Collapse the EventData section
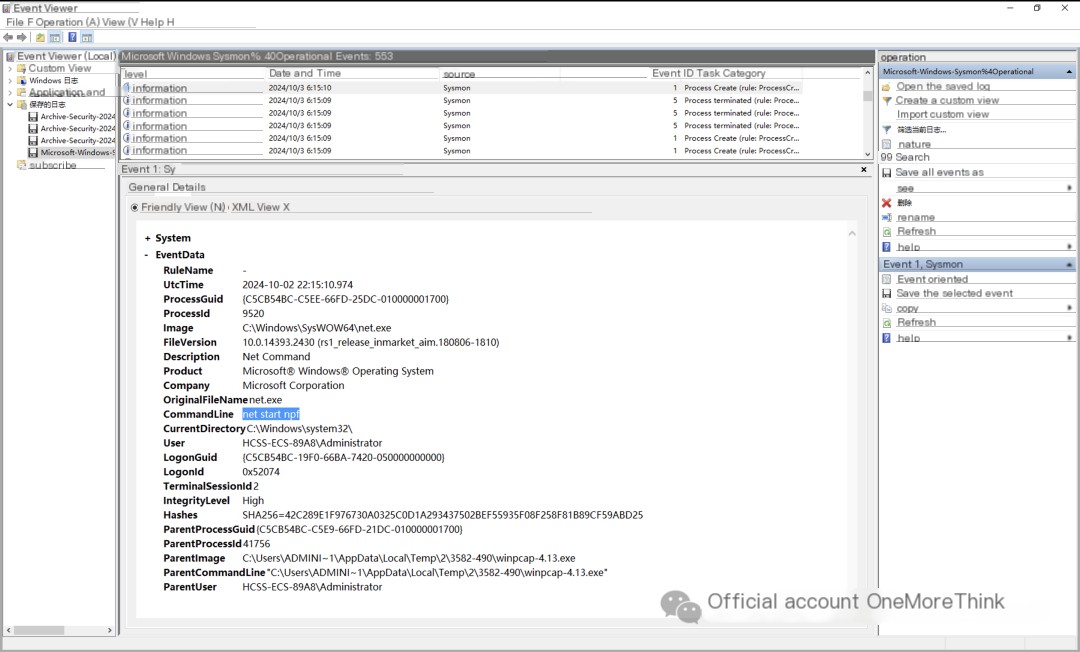Screen dimensions: 1080x652 pos(148,256)
